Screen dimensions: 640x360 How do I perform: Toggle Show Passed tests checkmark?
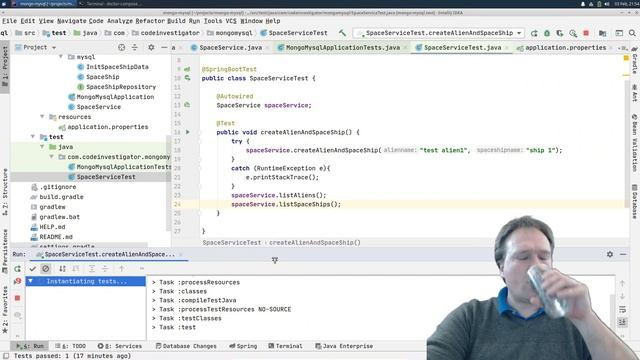click(x=33, y=269)
